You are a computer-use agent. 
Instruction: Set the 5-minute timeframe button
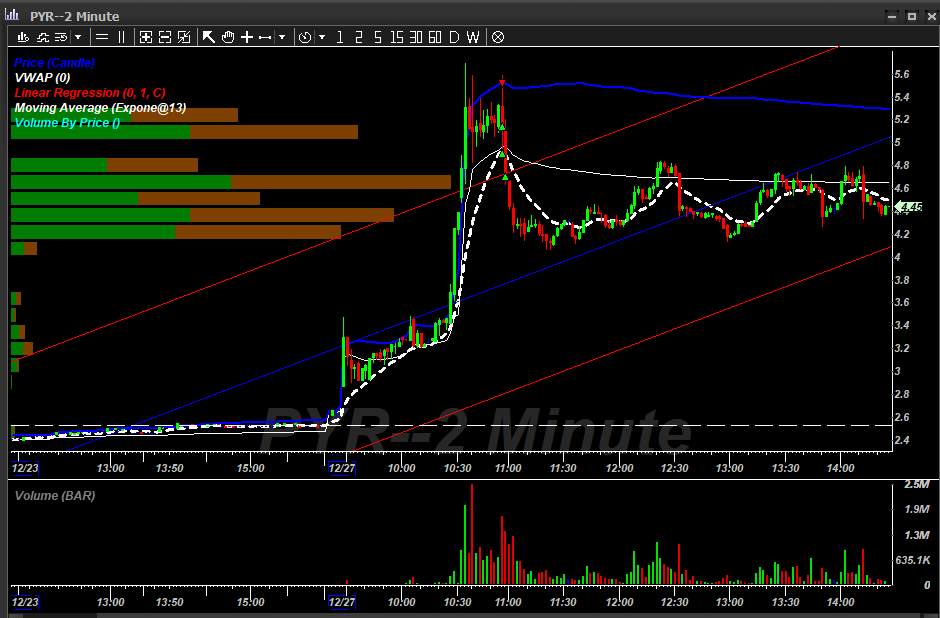tap(375, 37)
